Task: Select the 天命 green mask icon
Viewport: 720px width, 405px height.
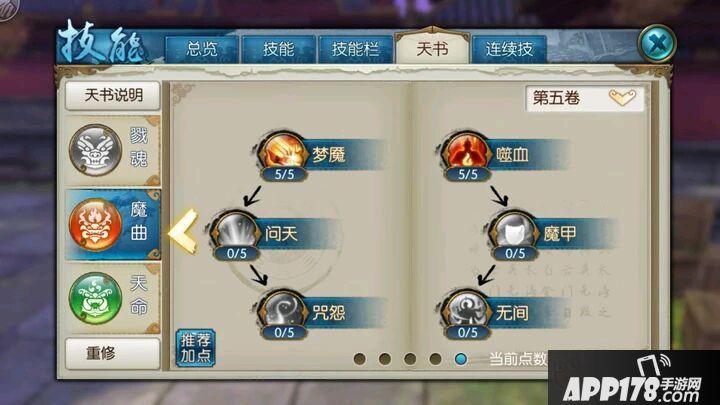Action: [x=96, y=298]
